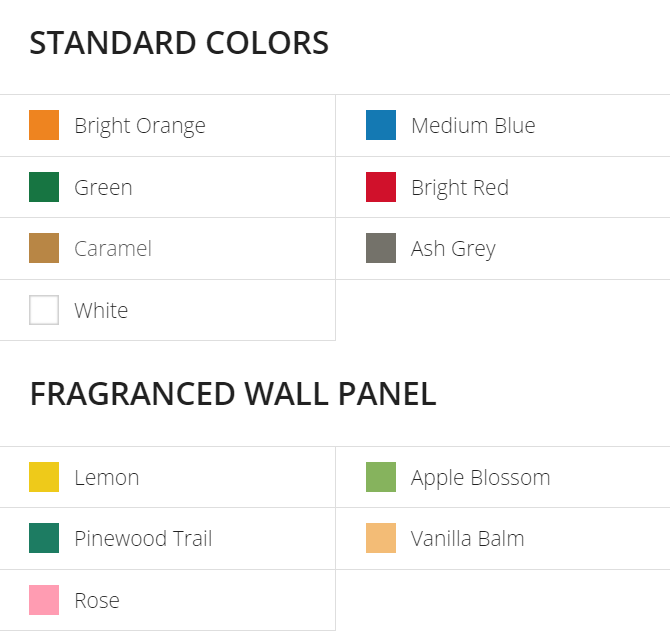
Task: Choose the Green swatch
Action: pos(44,187)
